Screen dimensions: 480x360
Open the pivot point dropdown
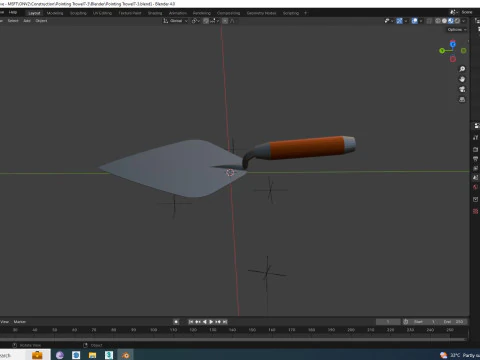pos(196,21)
